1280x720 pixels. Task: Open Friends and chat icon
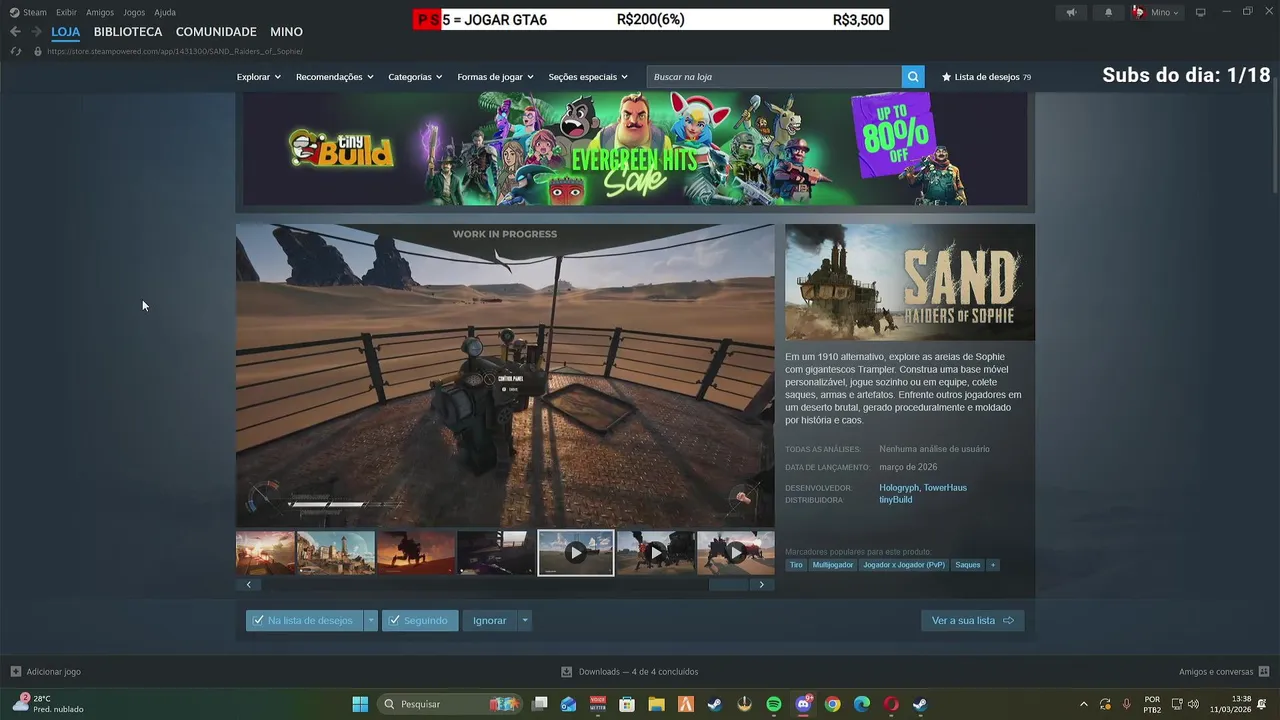(1264, 672)
